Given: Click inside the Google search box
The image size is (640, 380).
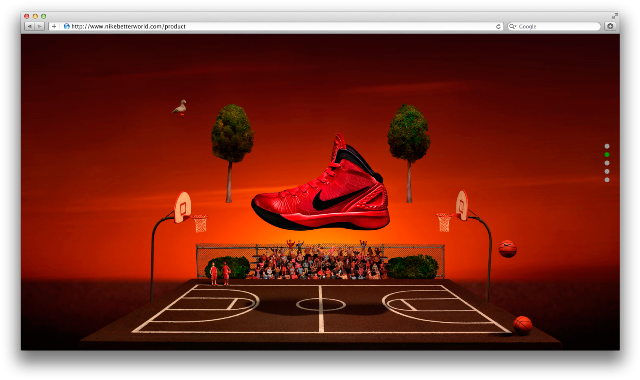Looking at the screenshot, I should [x=554, y=27].
